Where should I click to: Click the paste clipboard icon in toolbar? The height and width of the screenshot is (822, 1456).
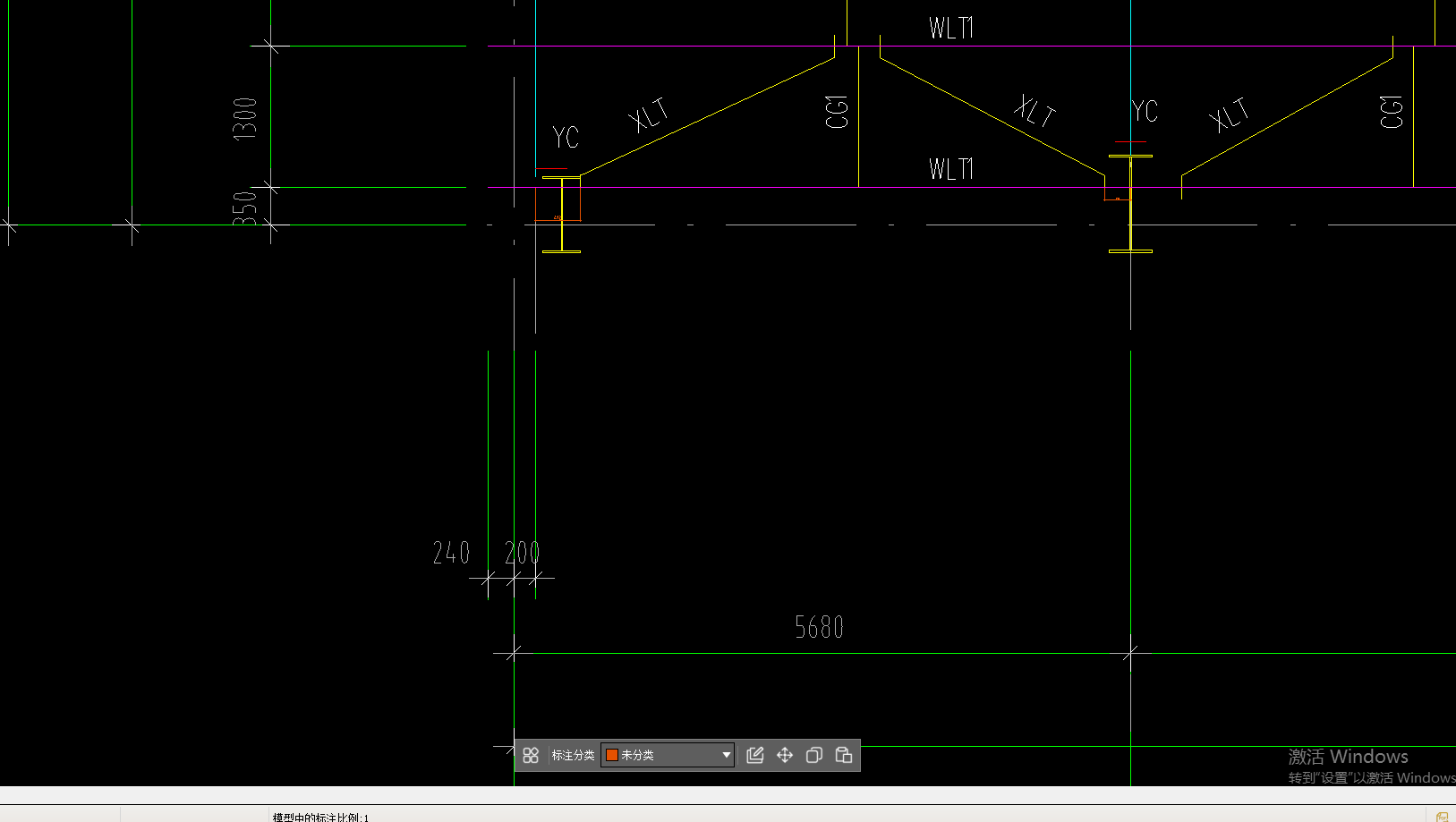(844, 755)
